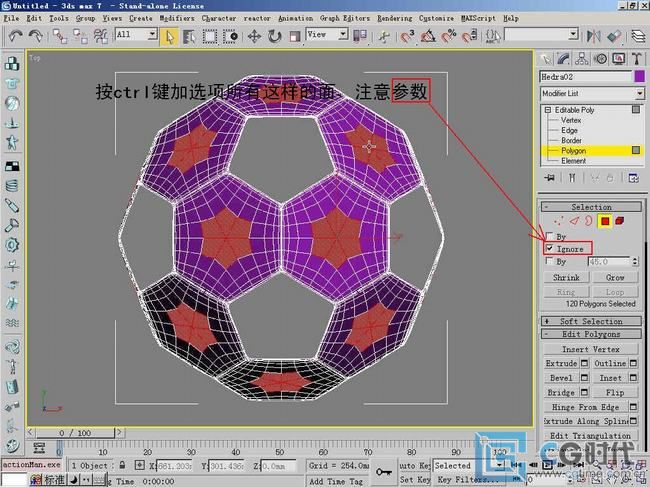This screenshot has height=487, width=650.
Task: Click the time slider showing 0 / 100
Action: tap(75, 433)
